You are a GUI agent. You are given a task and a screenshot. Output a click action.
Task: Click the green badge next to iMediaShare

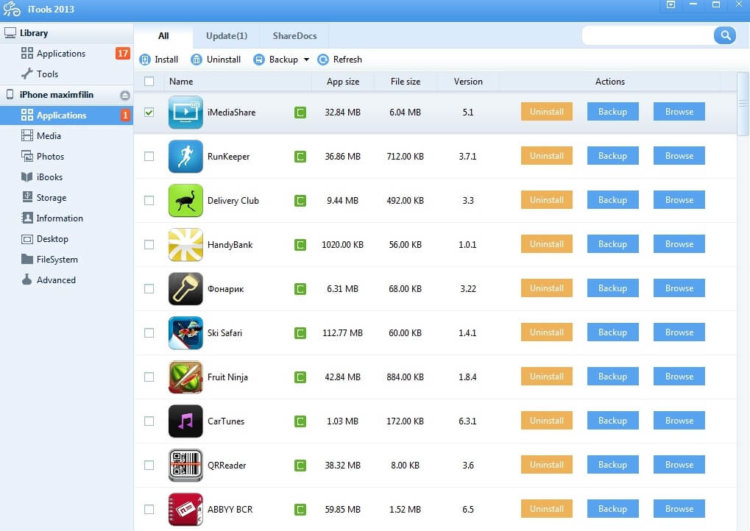(300, 112)
